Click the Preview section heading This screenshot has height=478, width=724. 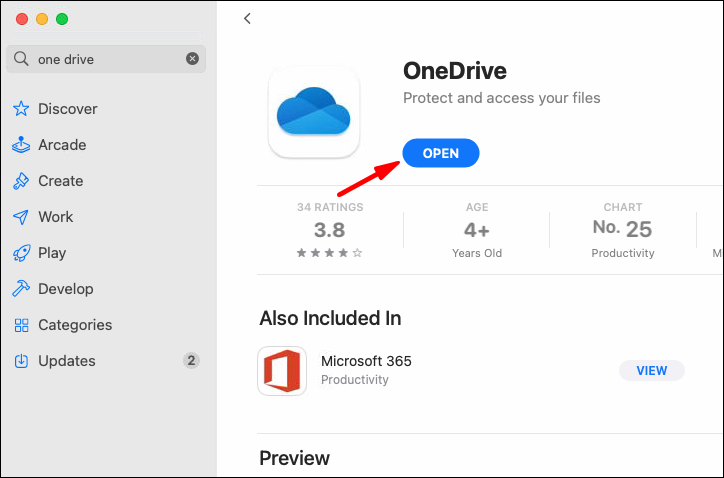(295, 458)
